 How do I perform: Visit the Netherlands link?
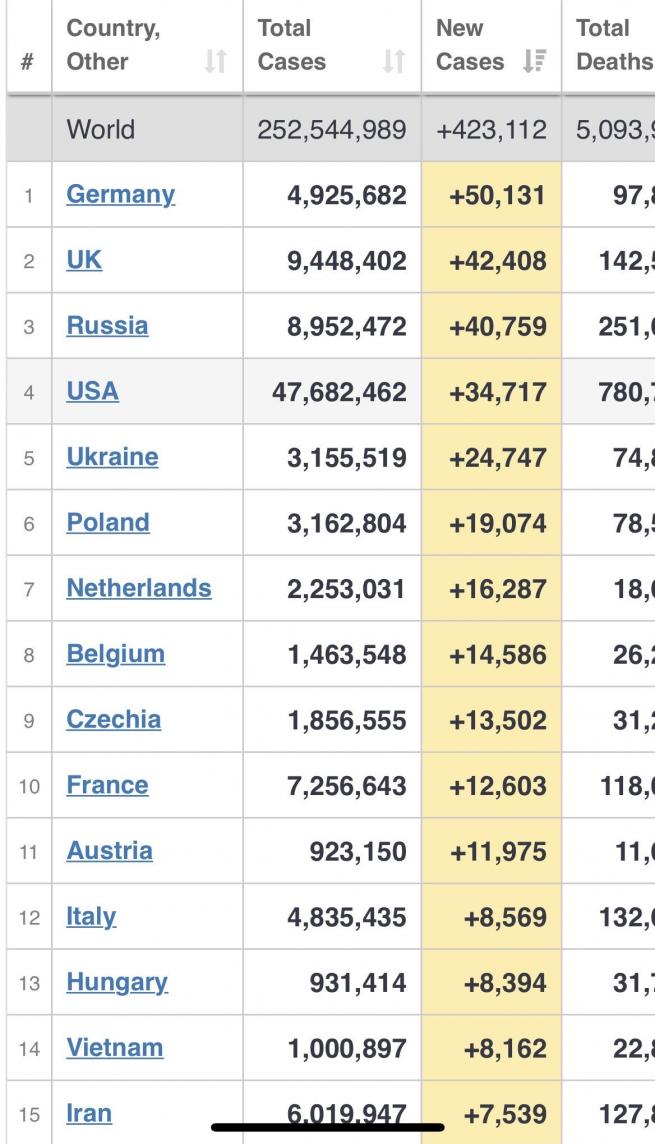[x=139, y=589]
